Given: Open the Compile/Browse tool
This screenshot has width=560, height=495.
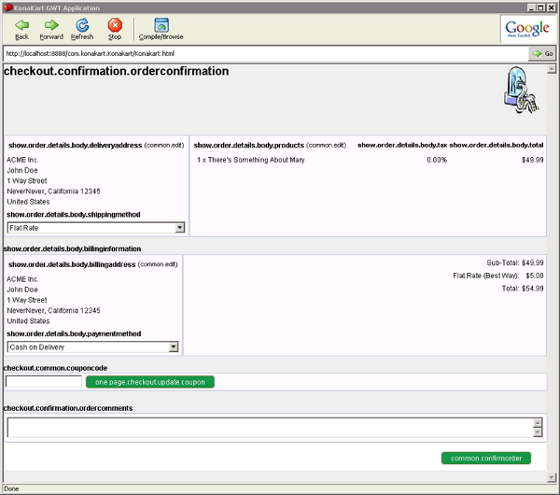Looking at the screenshot, I should tap(161, 25).
